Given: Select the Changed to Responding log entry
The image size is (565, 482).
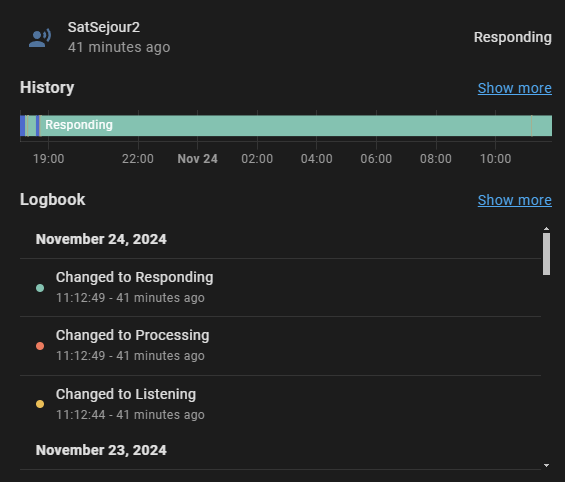Looking at the screenshot, I should coord(280,287).
